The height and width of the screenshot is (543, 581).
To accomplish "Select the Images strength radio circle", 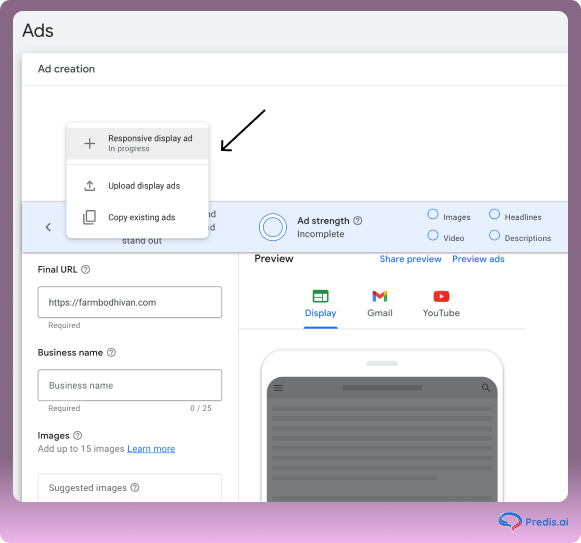I will tap(433, 214).
